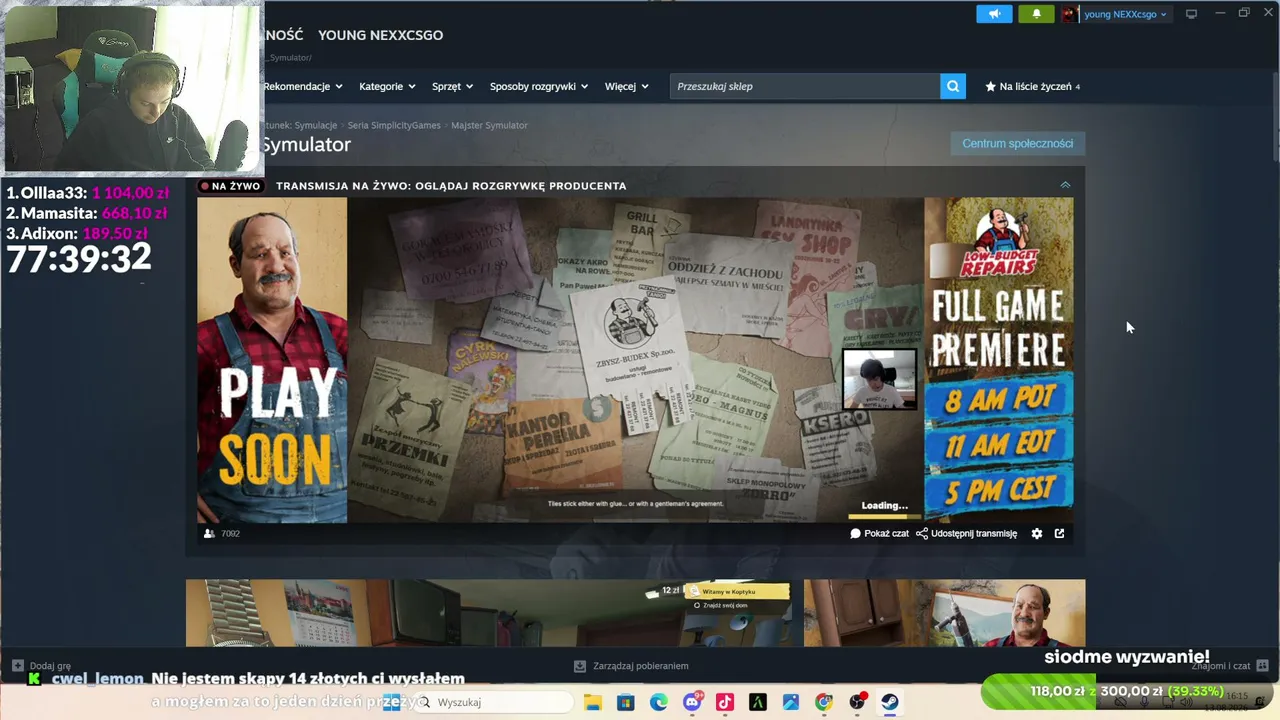Click the Steam icon on the taskbar
The image size is (1280, 720).
889,702
